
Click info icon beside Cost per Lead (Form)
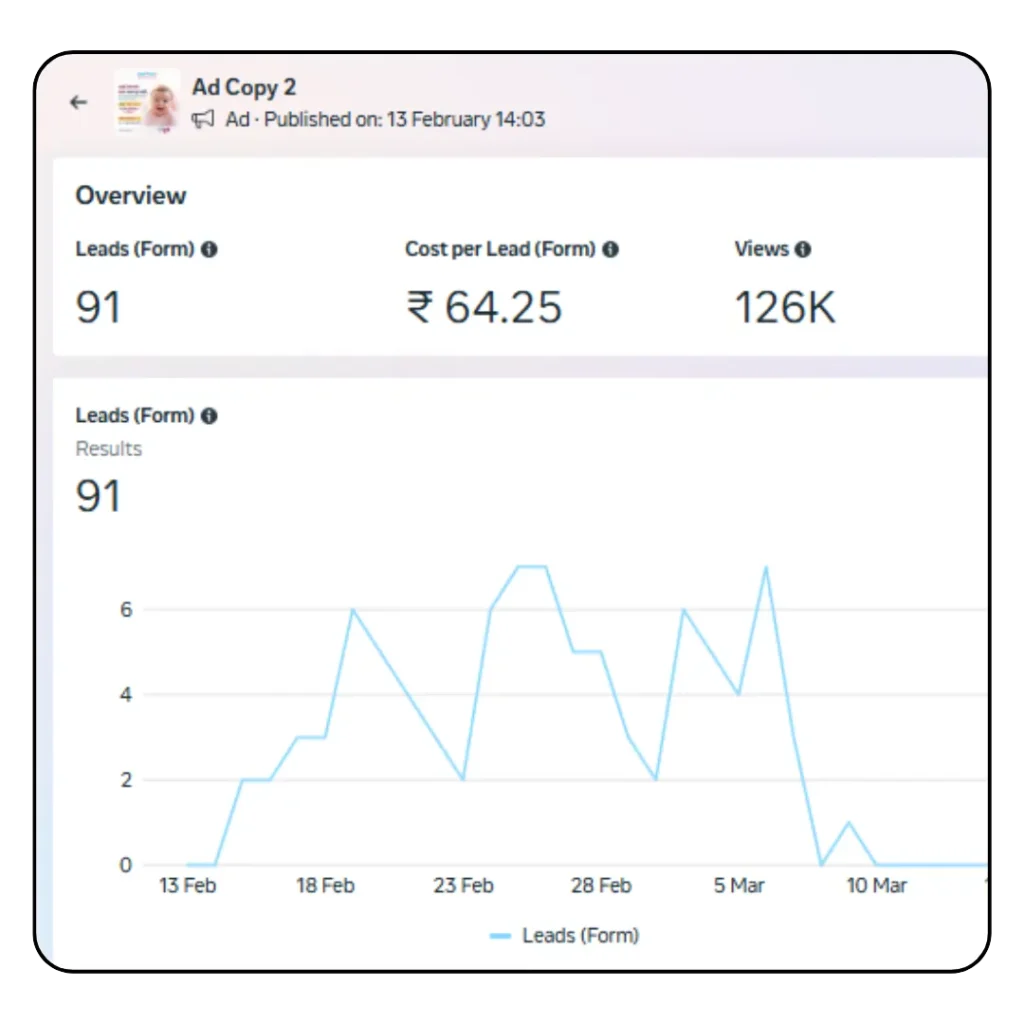[x=610, y=250]
